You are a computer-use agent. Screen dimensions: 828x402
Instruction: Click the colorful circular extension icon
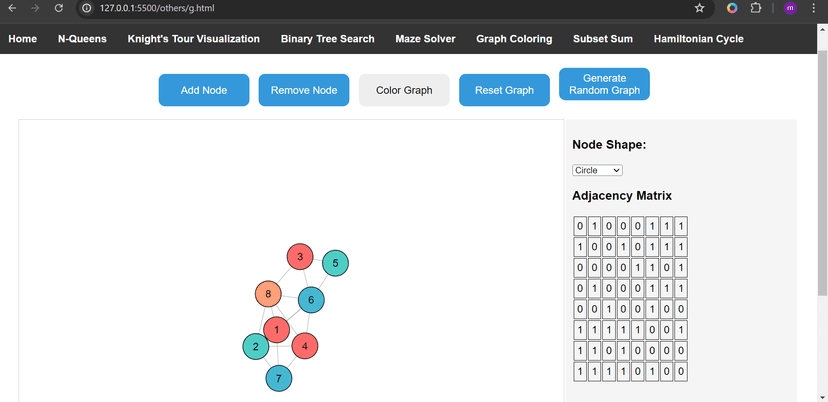[732, 8]
